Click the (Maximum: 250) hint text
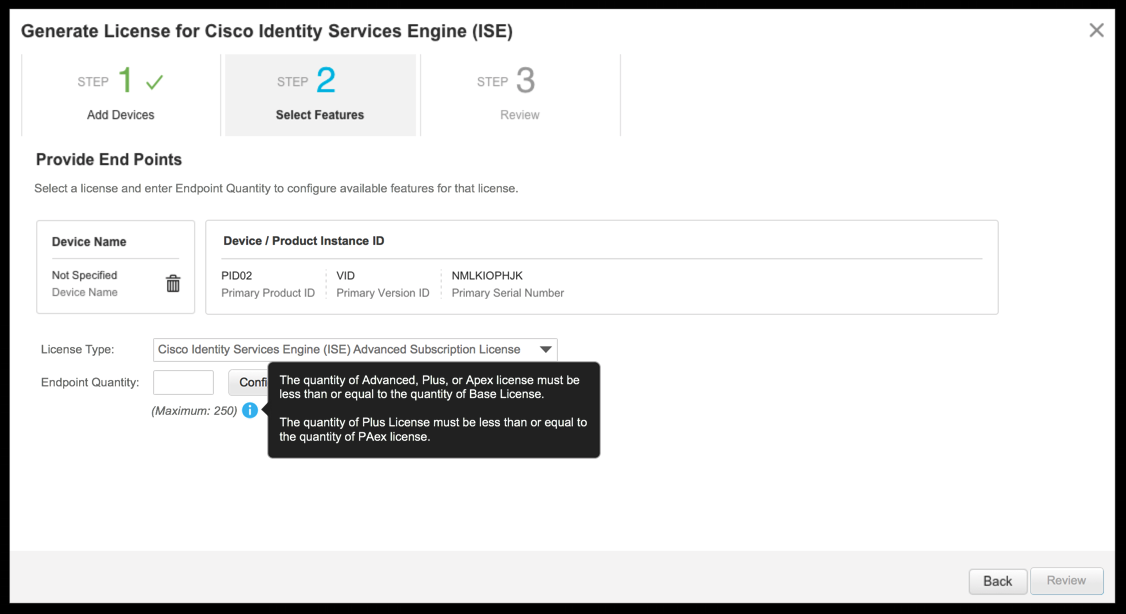 194,411
